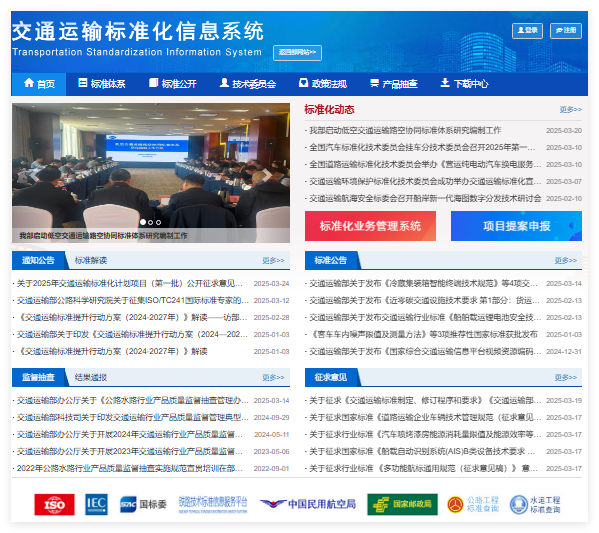This screenshot has height=533, width=599.
Task: Open the ISO logo link
Action: 54,504
